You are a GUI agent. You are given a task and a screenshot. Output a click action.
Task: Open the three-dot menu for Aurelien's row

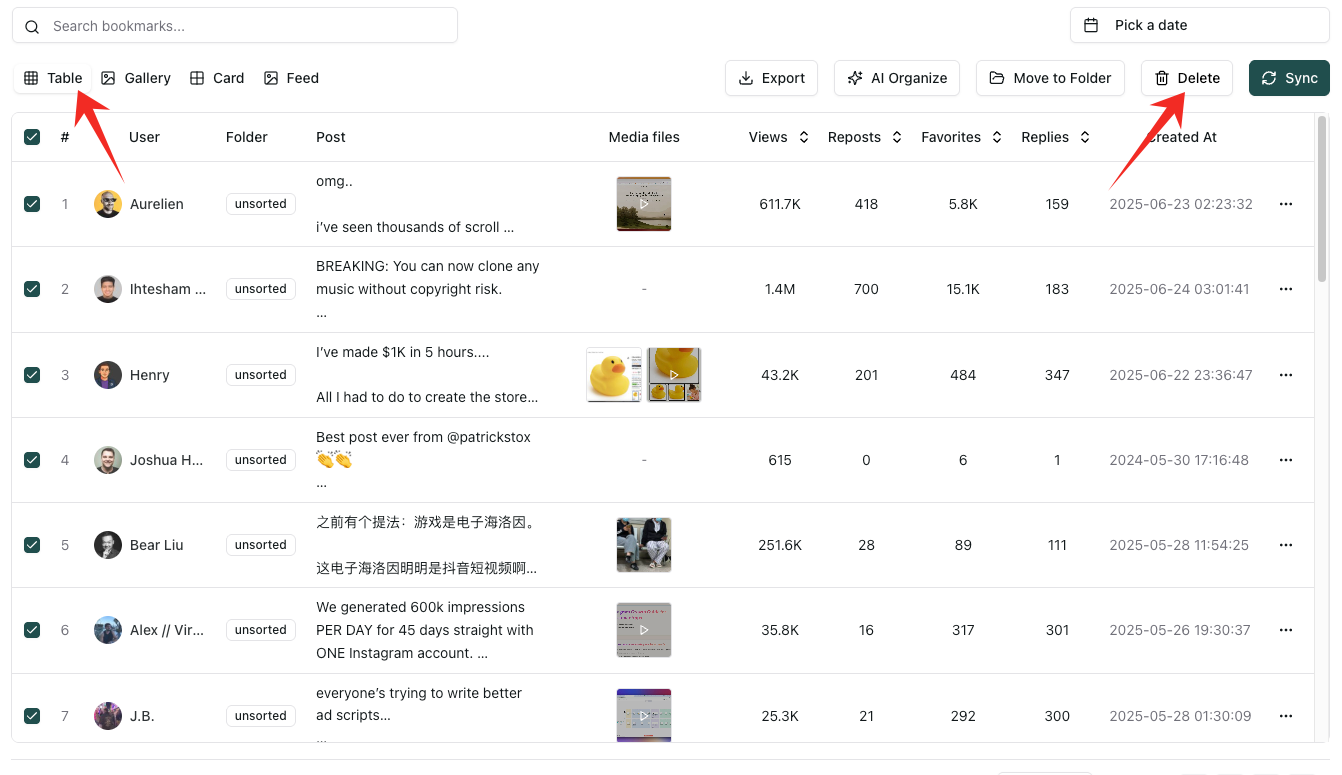coord(1286,204)
